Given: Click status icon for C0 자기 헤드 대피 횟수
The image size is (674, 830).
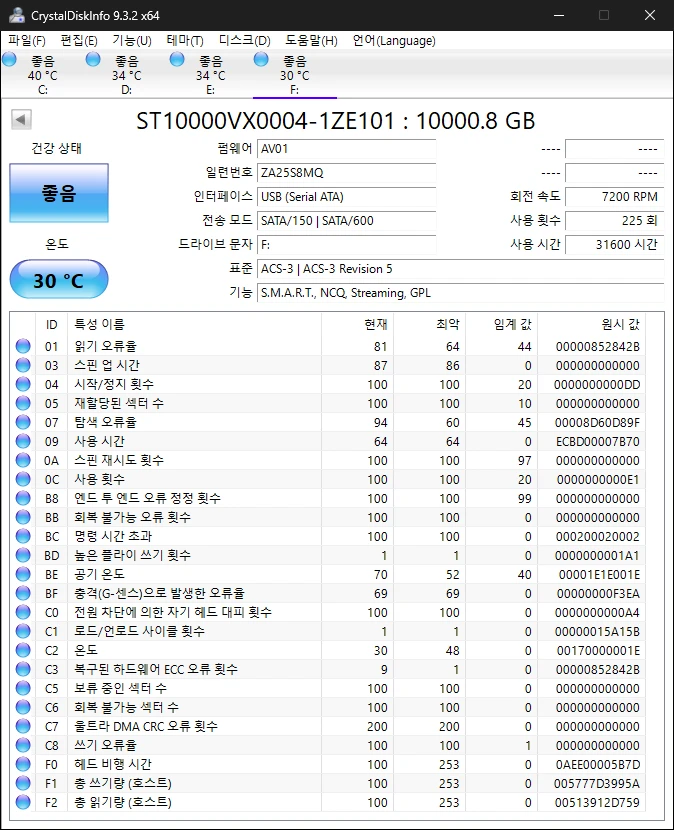Looking at the screenshot, I should coord(23,612).
